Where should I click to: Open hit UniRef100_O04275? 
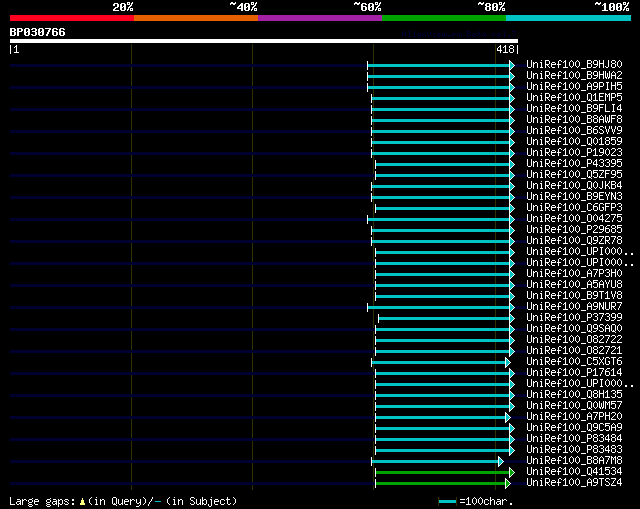pos(574,219)
